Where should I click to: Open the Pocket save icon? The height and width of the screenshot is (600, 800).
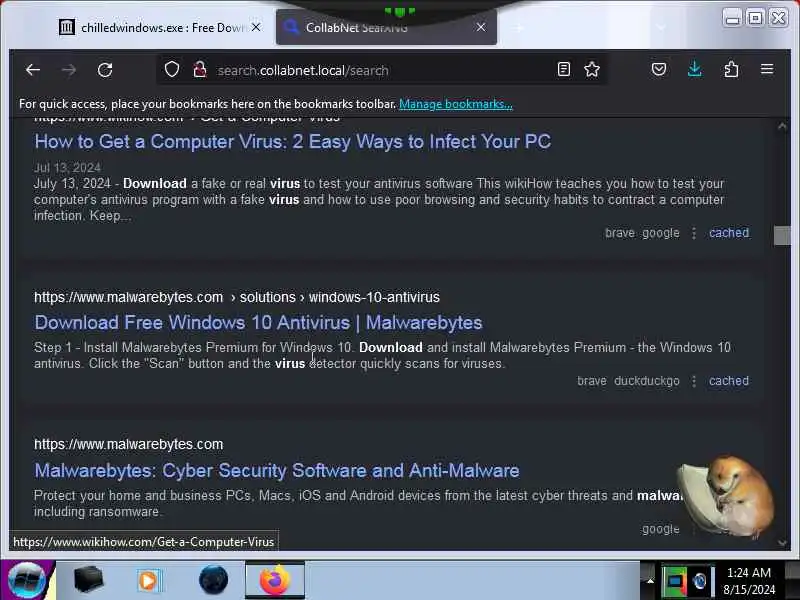[x=659, y=69]
